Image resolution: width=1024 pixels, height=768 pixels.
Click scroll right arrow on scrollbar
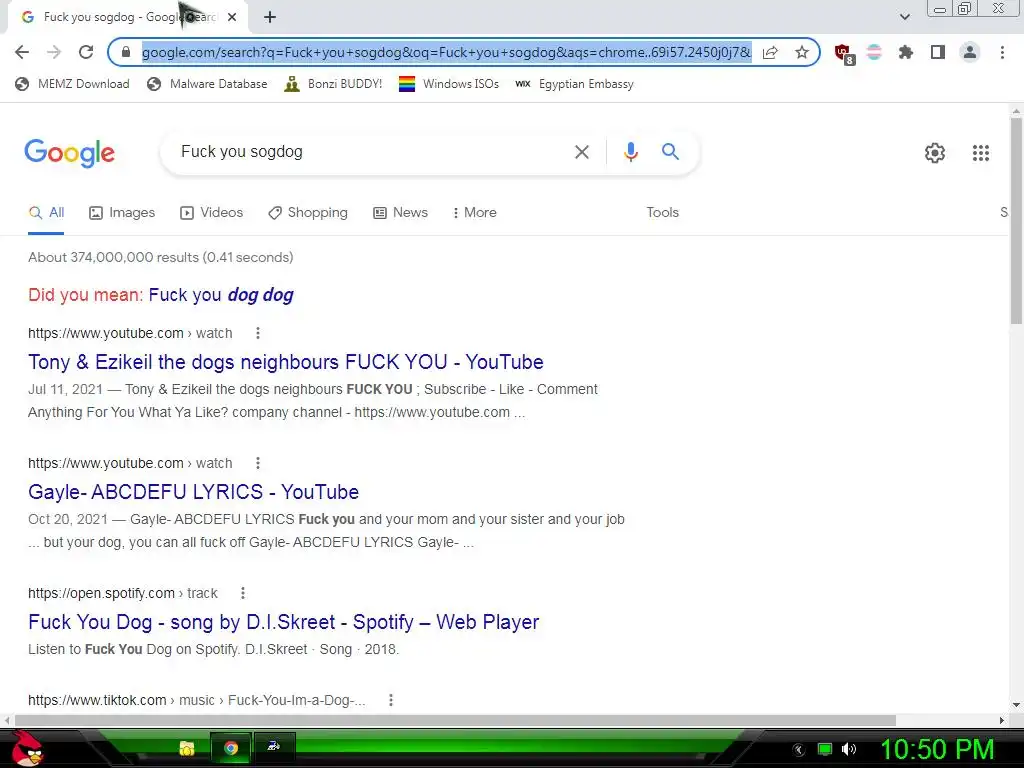pos(1002,720)
